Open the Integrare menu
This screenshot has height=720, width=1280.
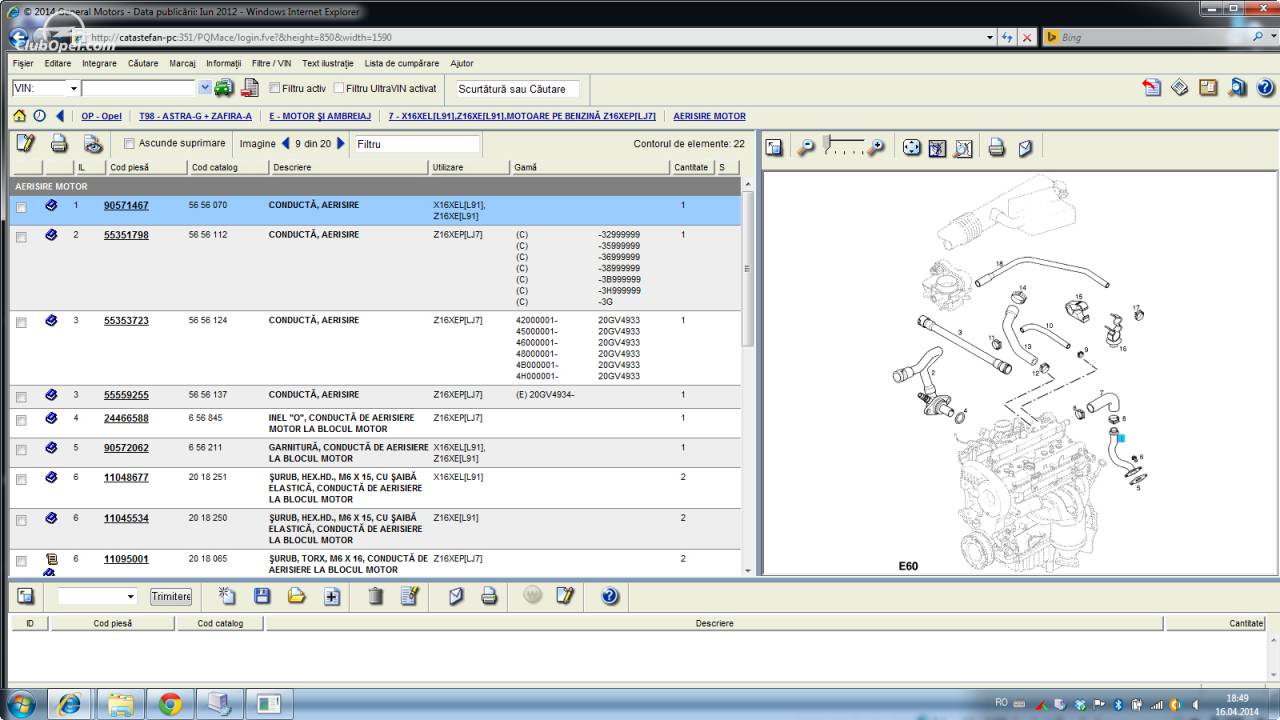click(99, 63)
